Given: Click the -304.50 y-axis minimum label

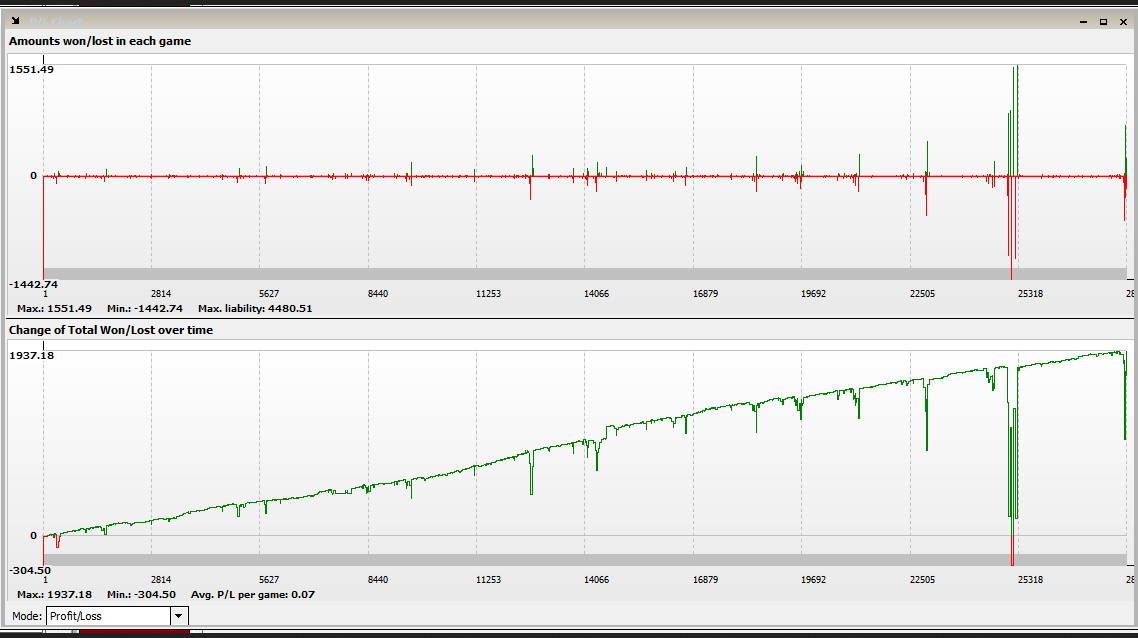Looking at the screenshot, I should click(30, 570).
